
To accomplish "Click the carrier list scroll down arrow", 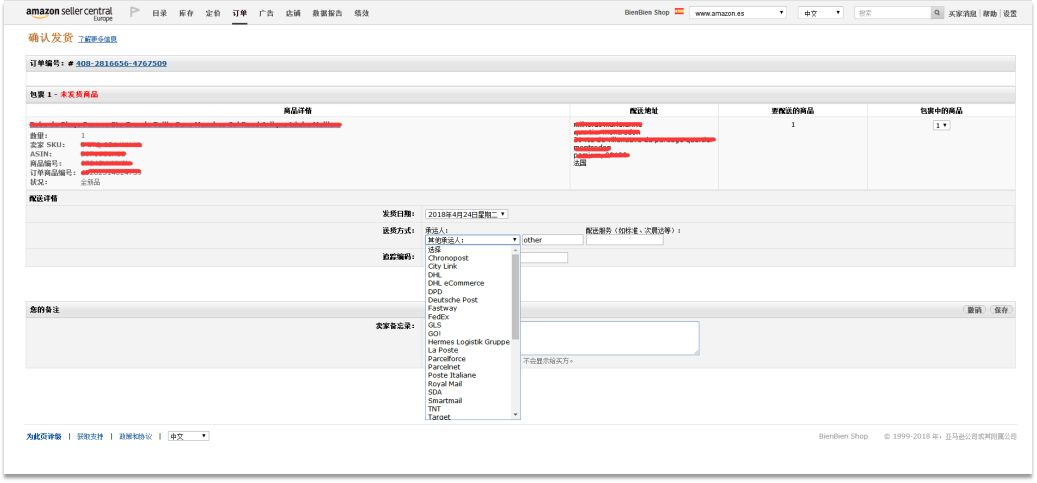I will tap(516, 415).
